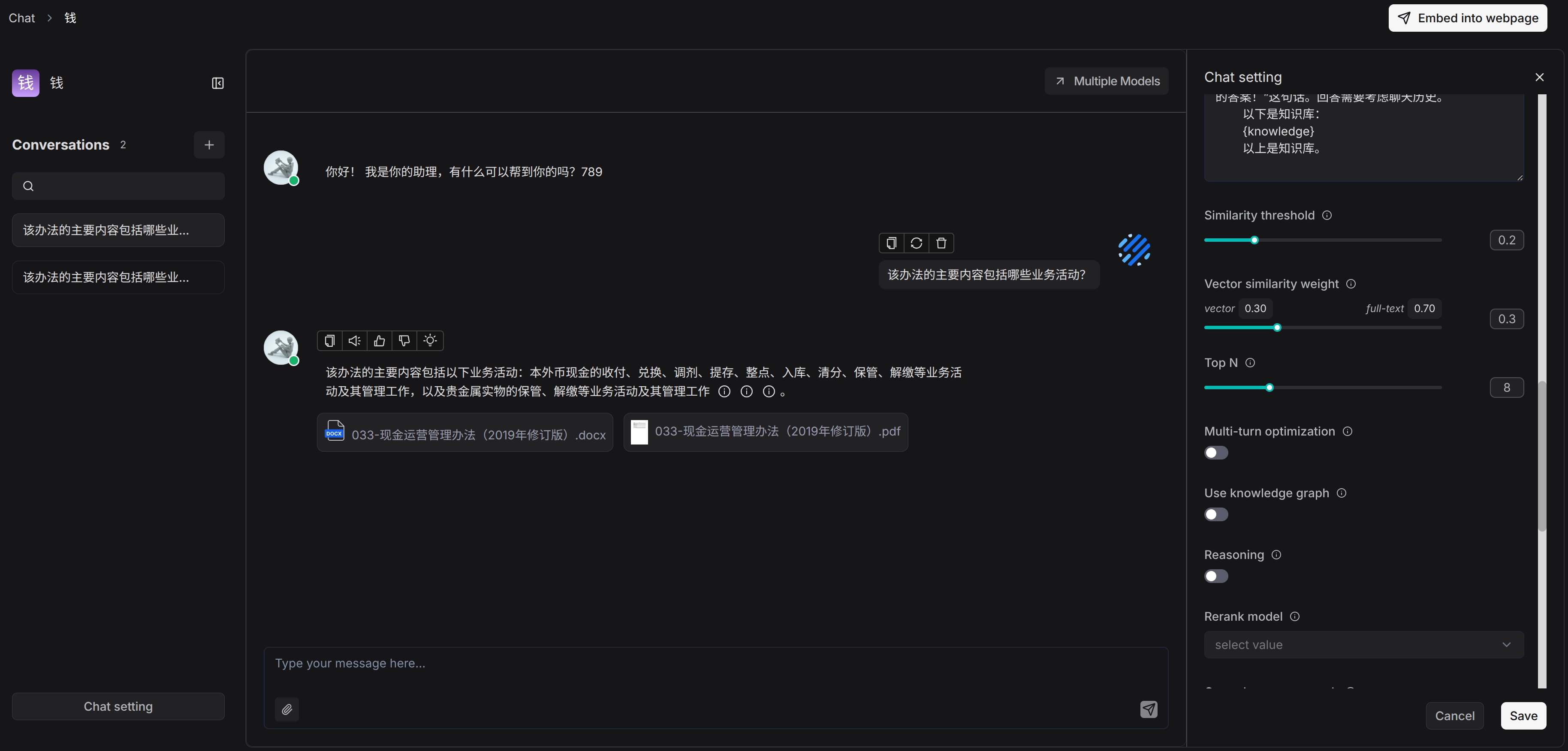Viewport: 1568px width, 751px height.
Task: Click the plus icon to add conversation
Action: 209,145
